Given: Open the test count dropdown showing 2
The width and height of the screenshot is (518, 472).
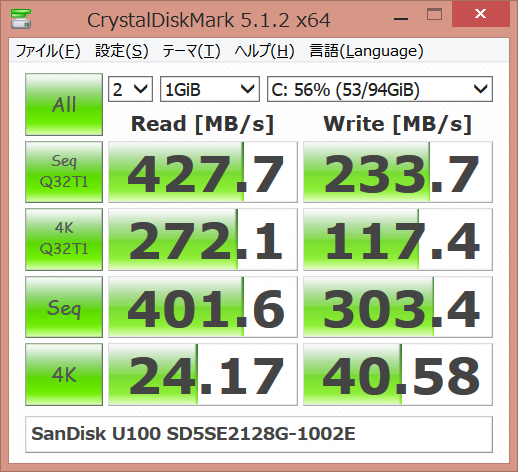Looking at the screenshot, I should (130, 89).
